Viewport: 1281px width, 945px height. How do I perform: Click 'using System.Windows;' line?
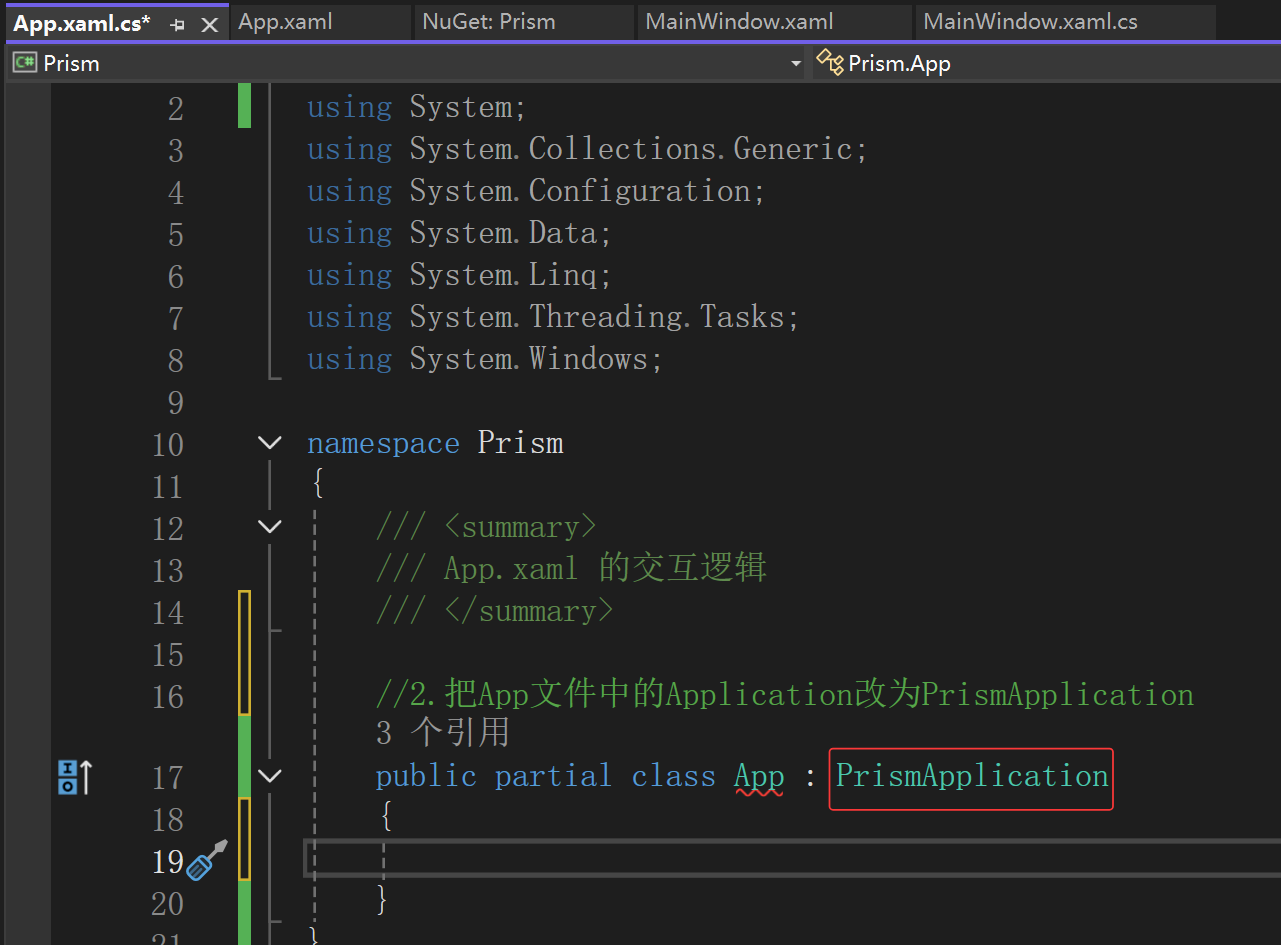pyautogui.click(x=485, y=359)
